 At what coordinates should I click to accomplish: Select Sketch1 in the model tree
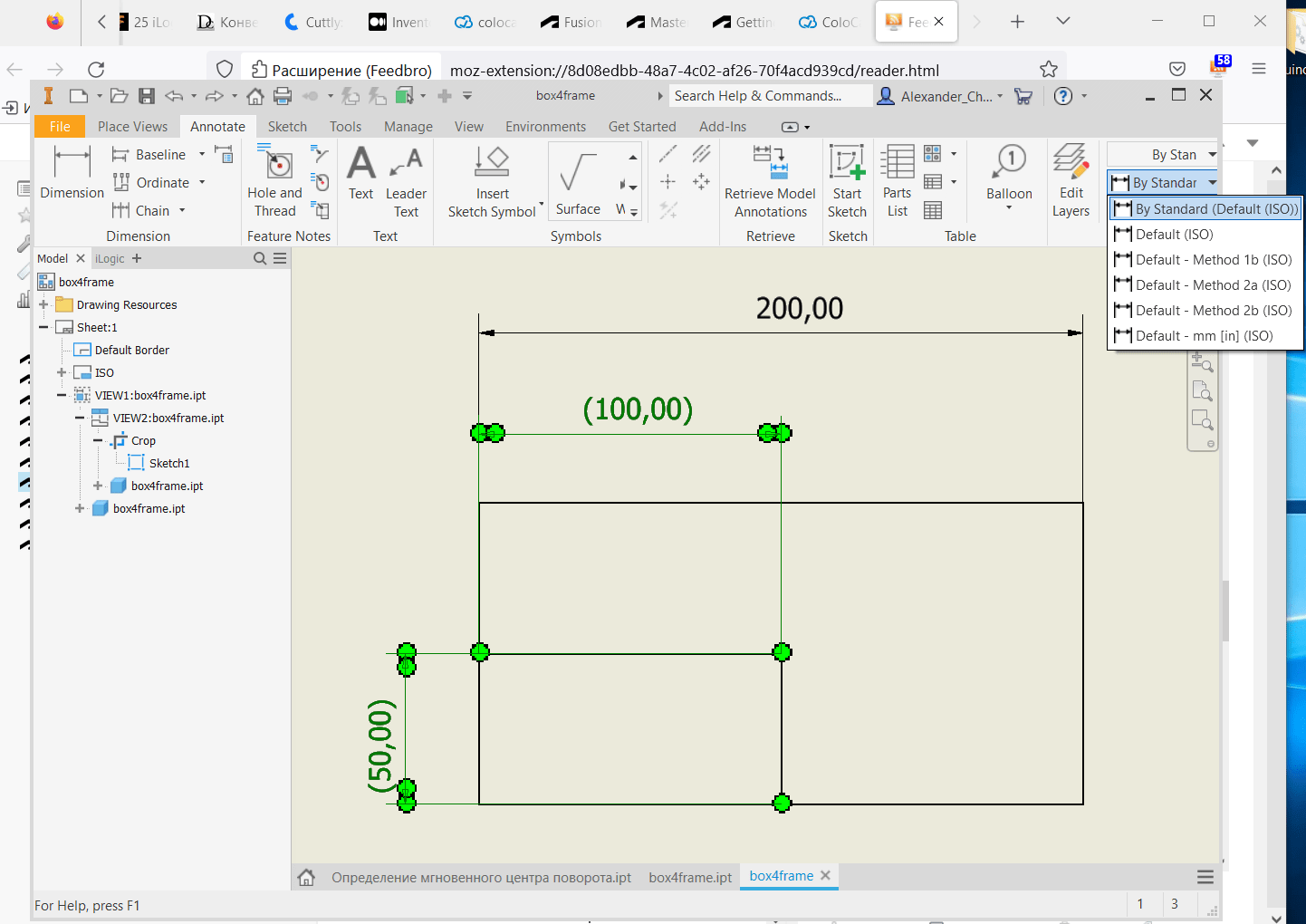[169, 463]
